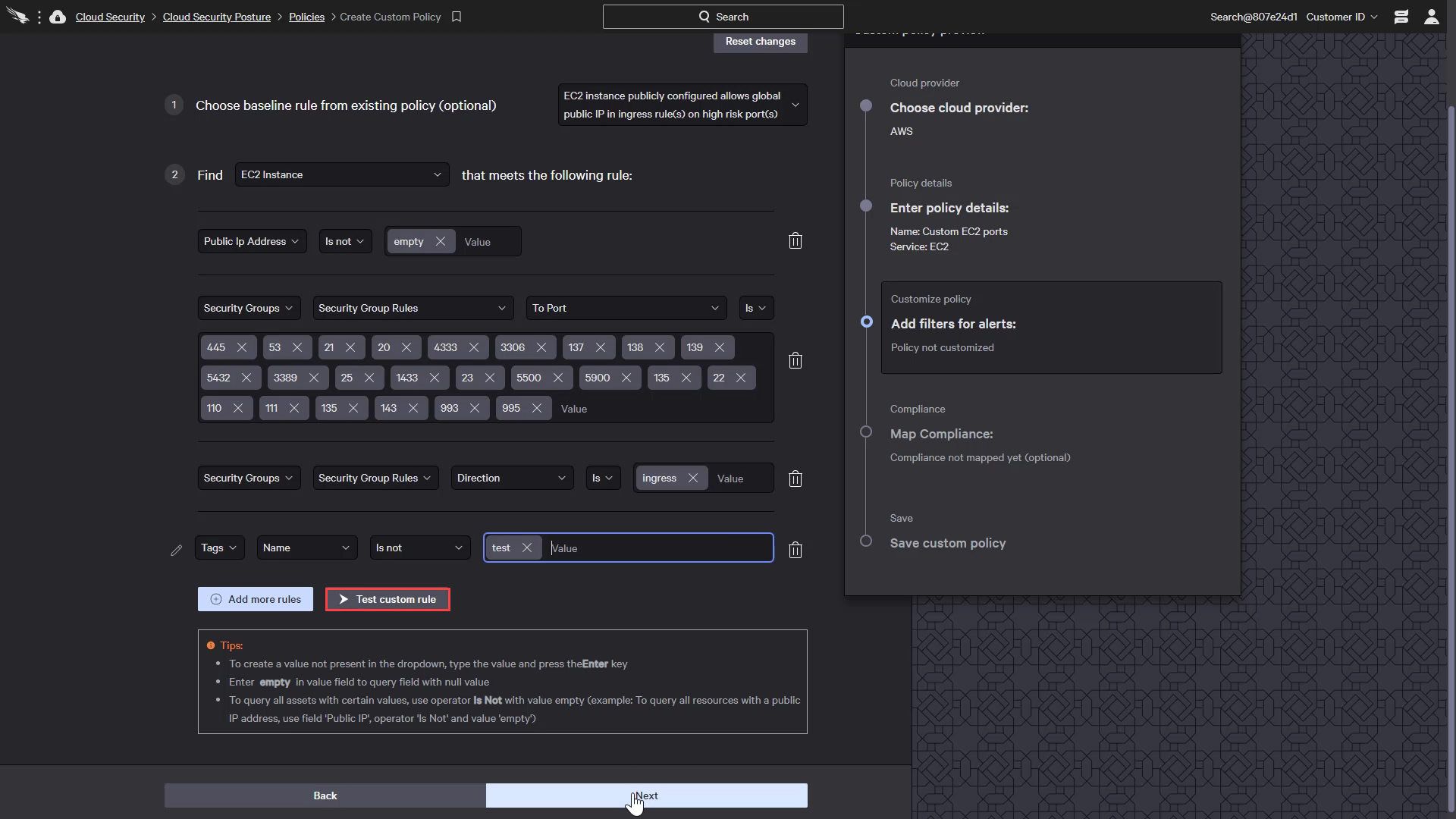Remove port 445 chip
Viewport: 1456px width, 819px height.
pos(242,347)
